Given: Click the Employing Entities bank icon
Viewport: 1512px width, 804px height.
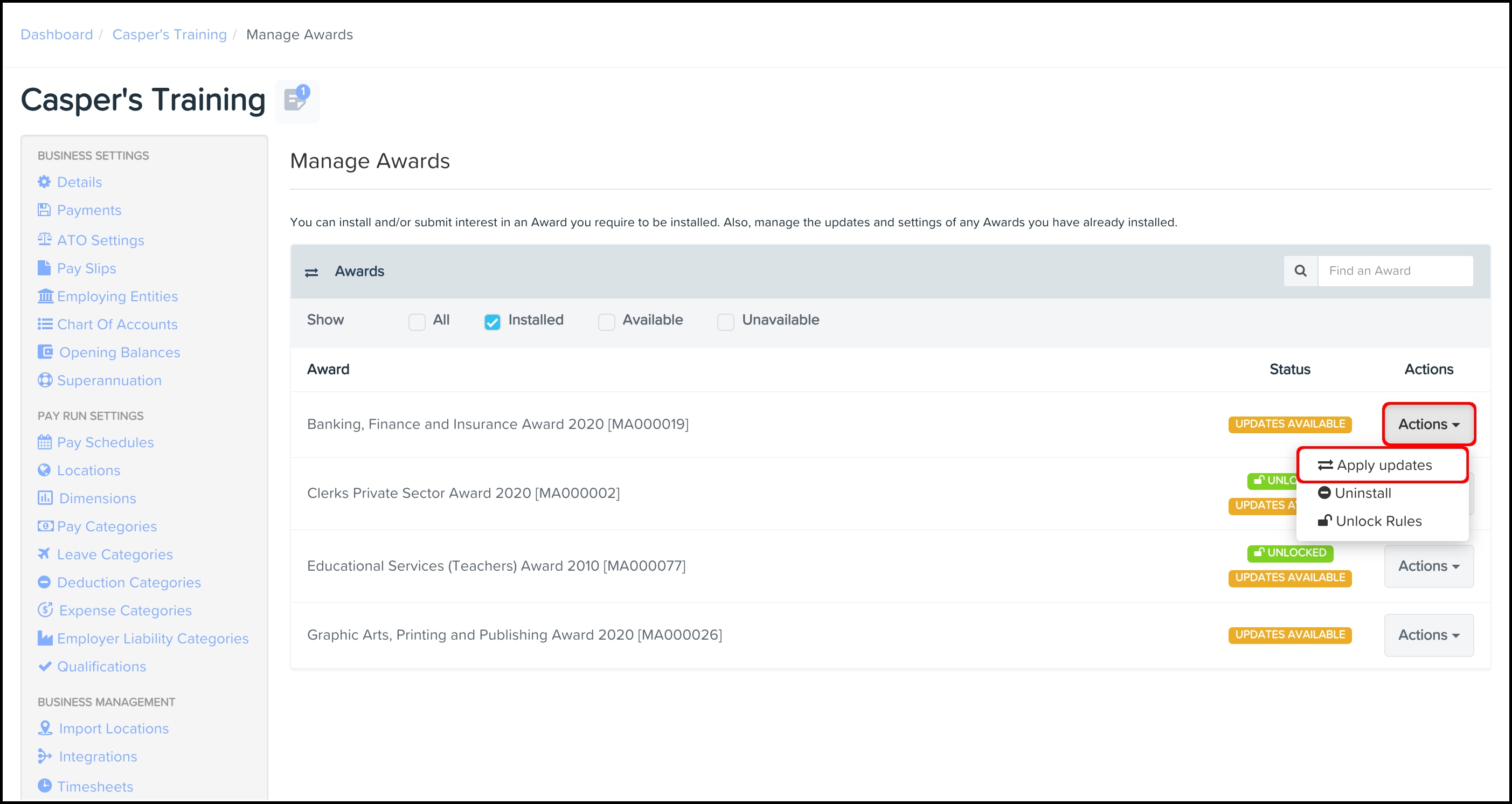Looking at the screenshot, I should pyautogui.click(x=45, y=296).
